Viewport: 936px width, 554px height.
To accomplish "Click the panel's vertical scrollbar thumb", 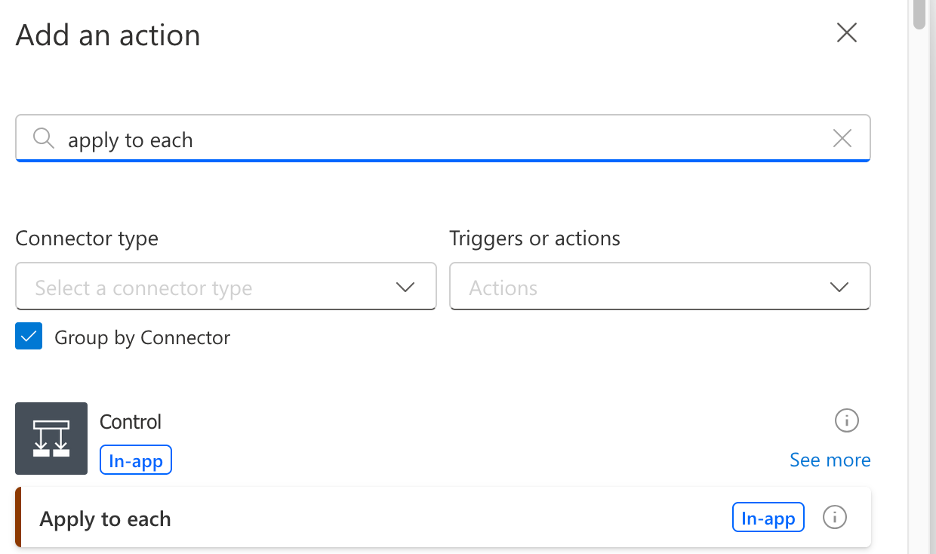I will 919,13.
